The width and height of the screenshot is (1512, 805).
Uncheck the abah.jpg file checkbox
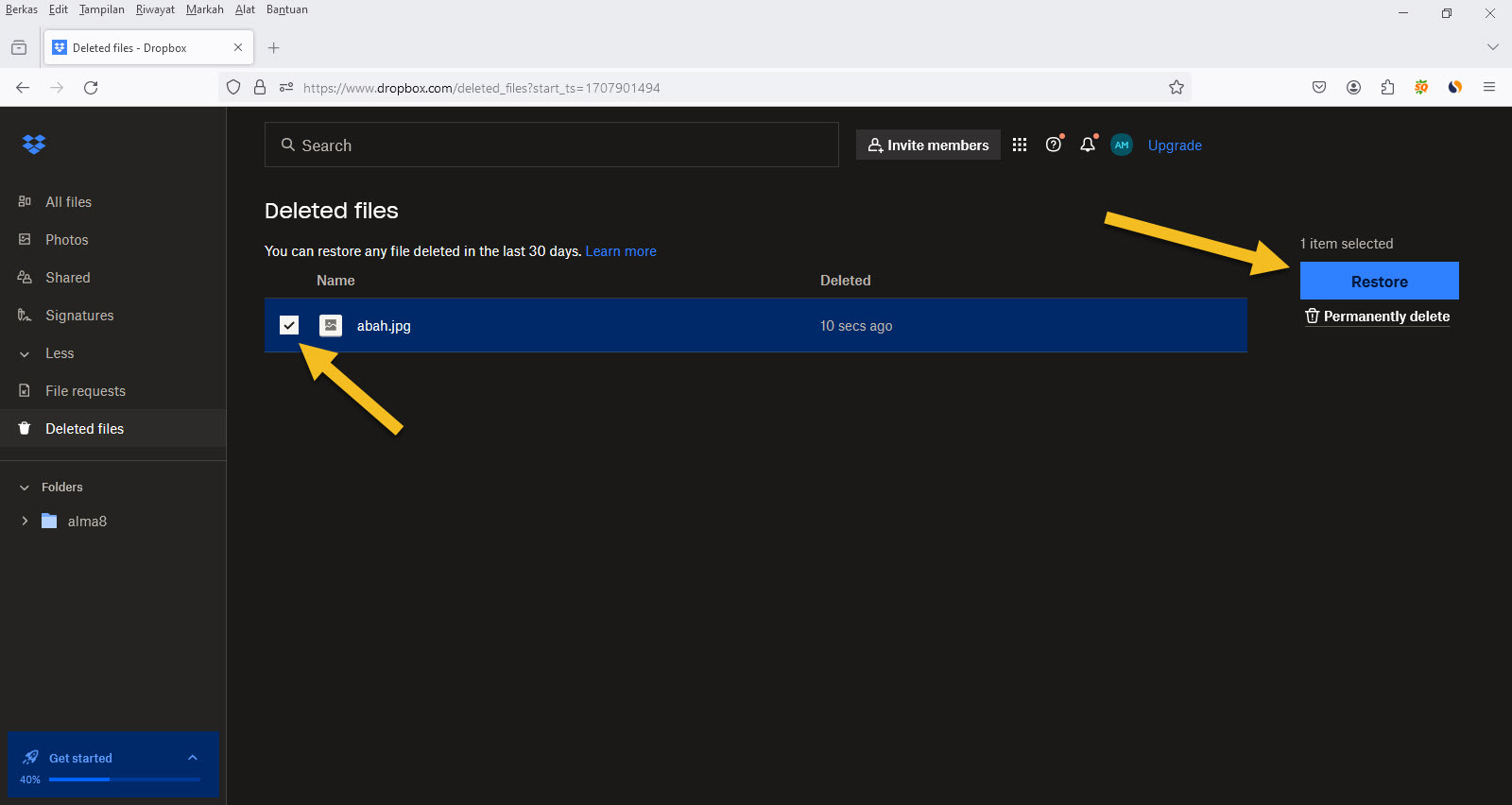289,325
